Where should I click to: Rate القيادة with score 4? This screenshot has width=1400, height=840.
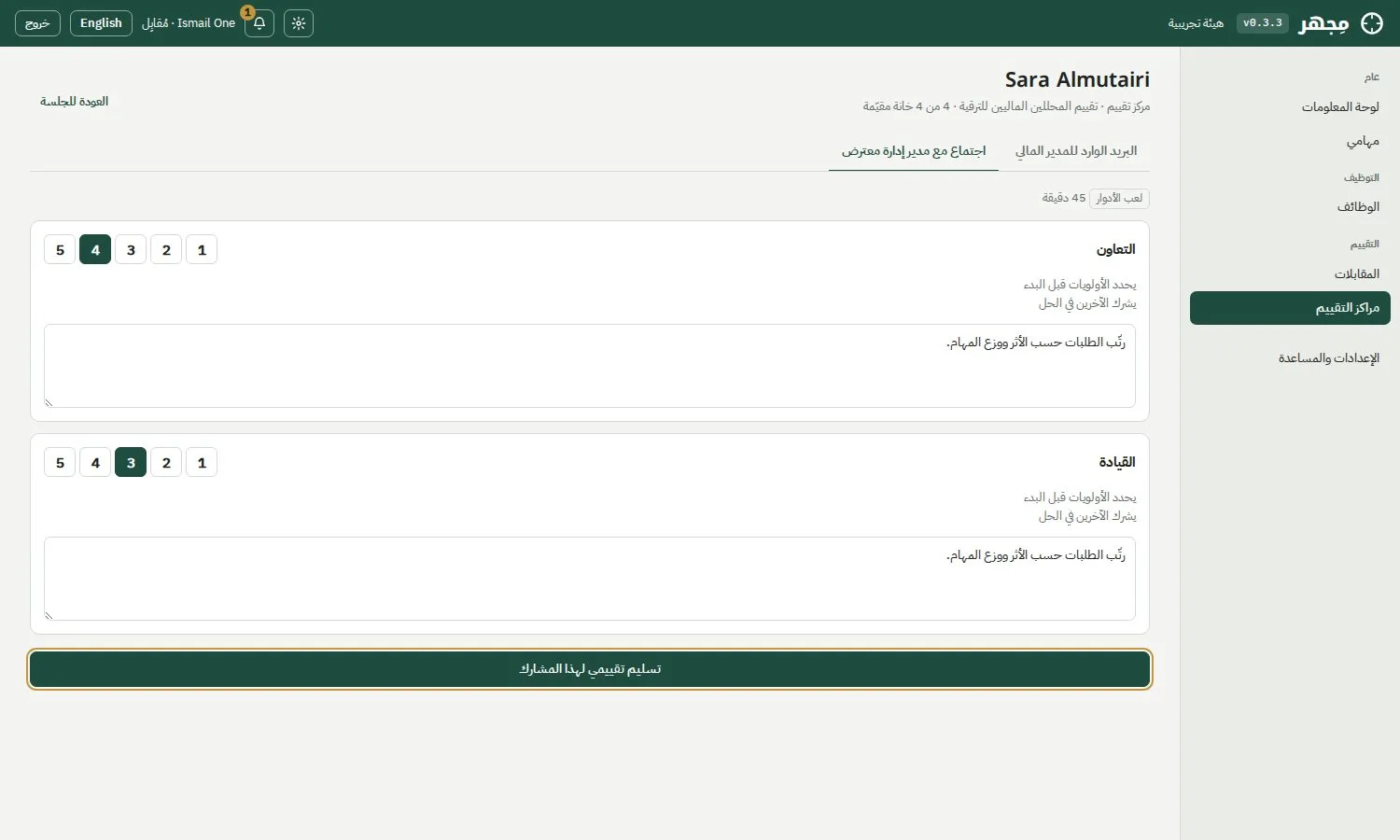click(95, 463)
